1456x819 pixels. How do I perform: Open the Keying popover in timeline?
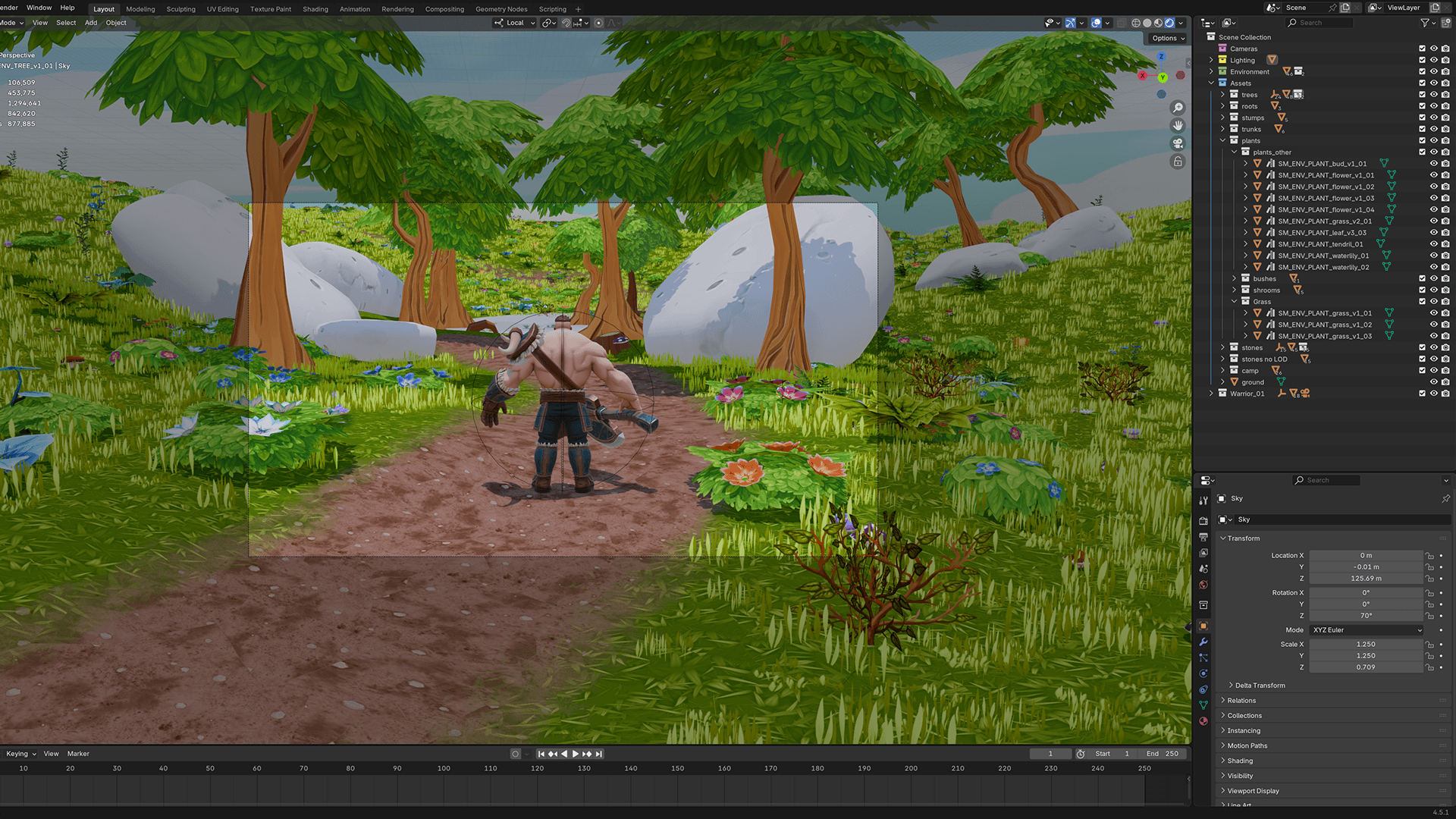click(x=20, y=754)
